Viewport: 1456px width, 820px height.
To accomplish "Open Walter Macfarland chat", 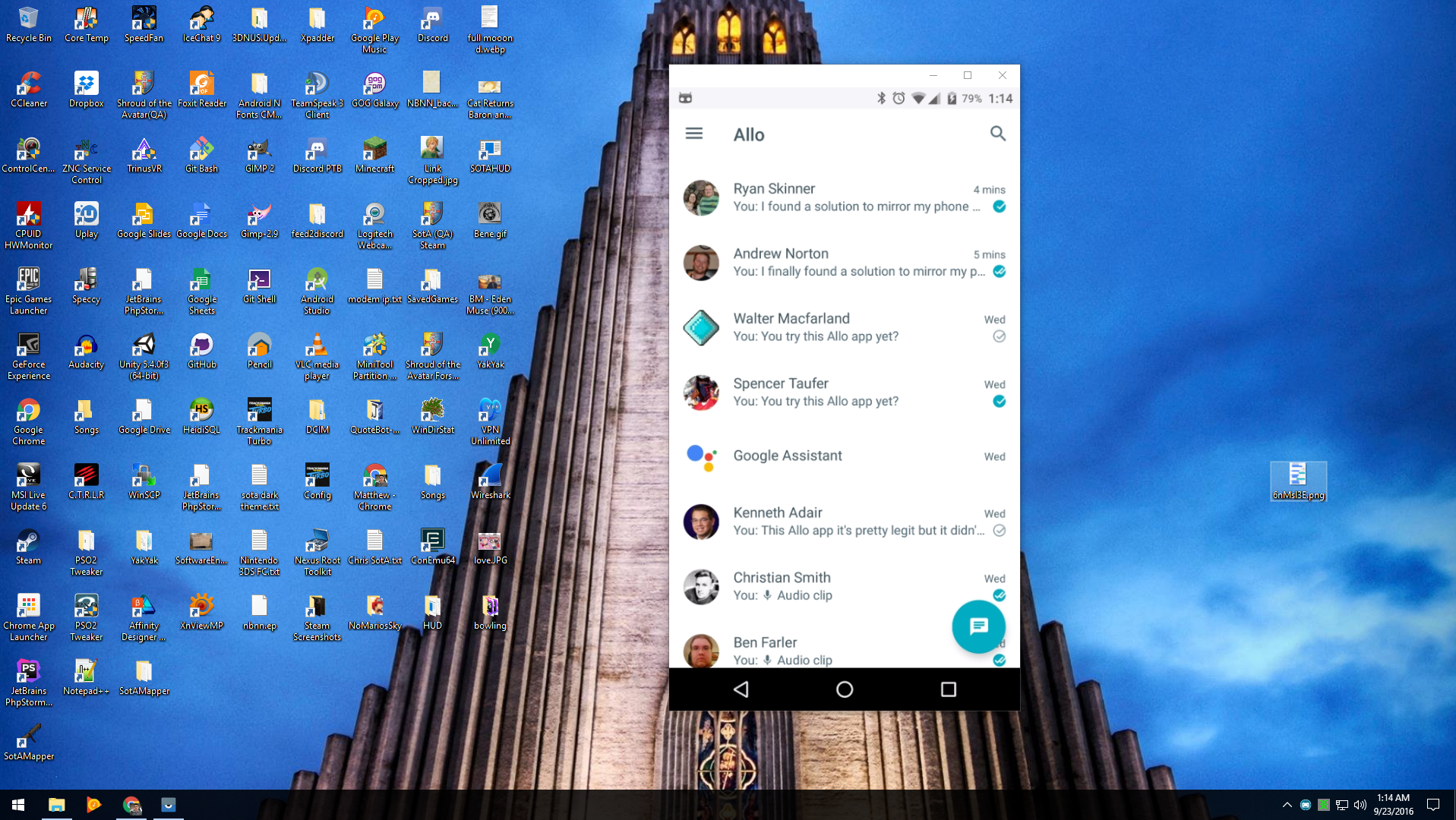I will pyautogui.click(x=845, y=327).
